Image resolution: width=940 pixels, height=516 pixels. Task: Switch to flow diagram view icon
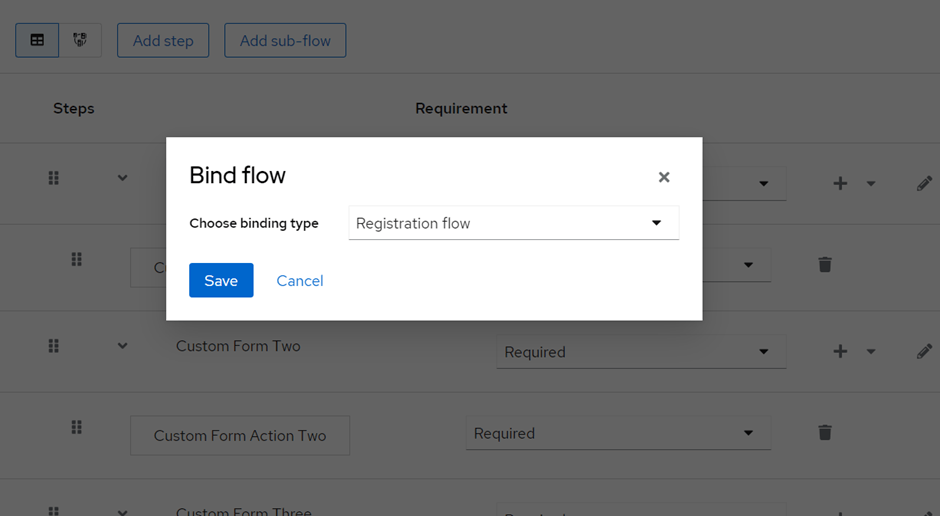click(80, 40)
